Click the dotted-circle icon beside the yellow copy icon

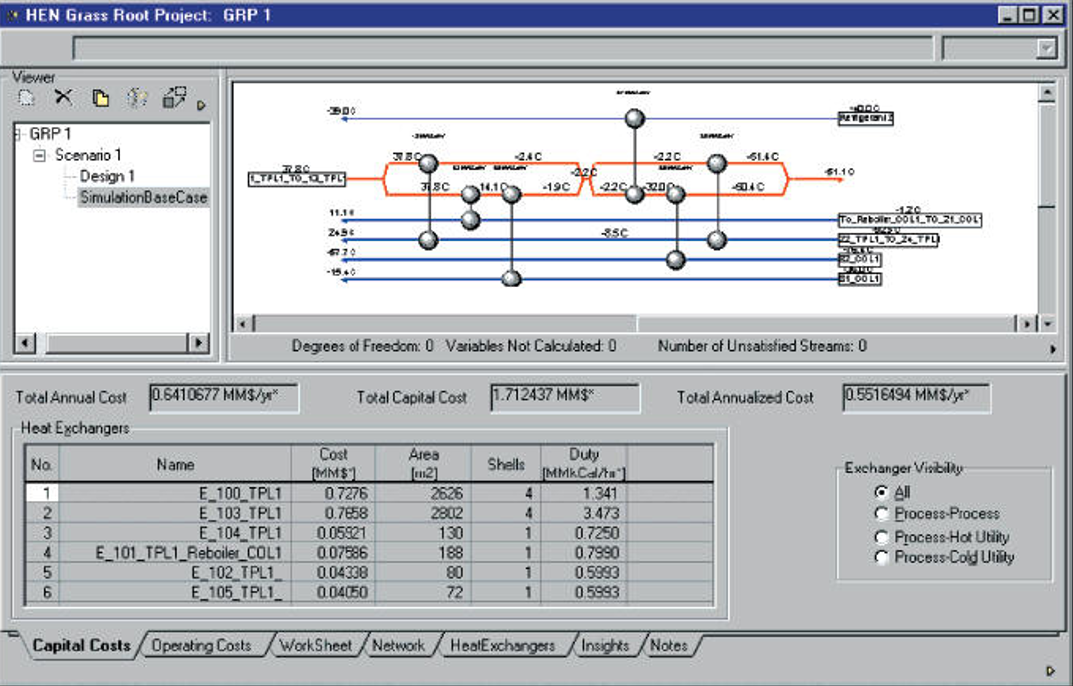pos(137,98)
